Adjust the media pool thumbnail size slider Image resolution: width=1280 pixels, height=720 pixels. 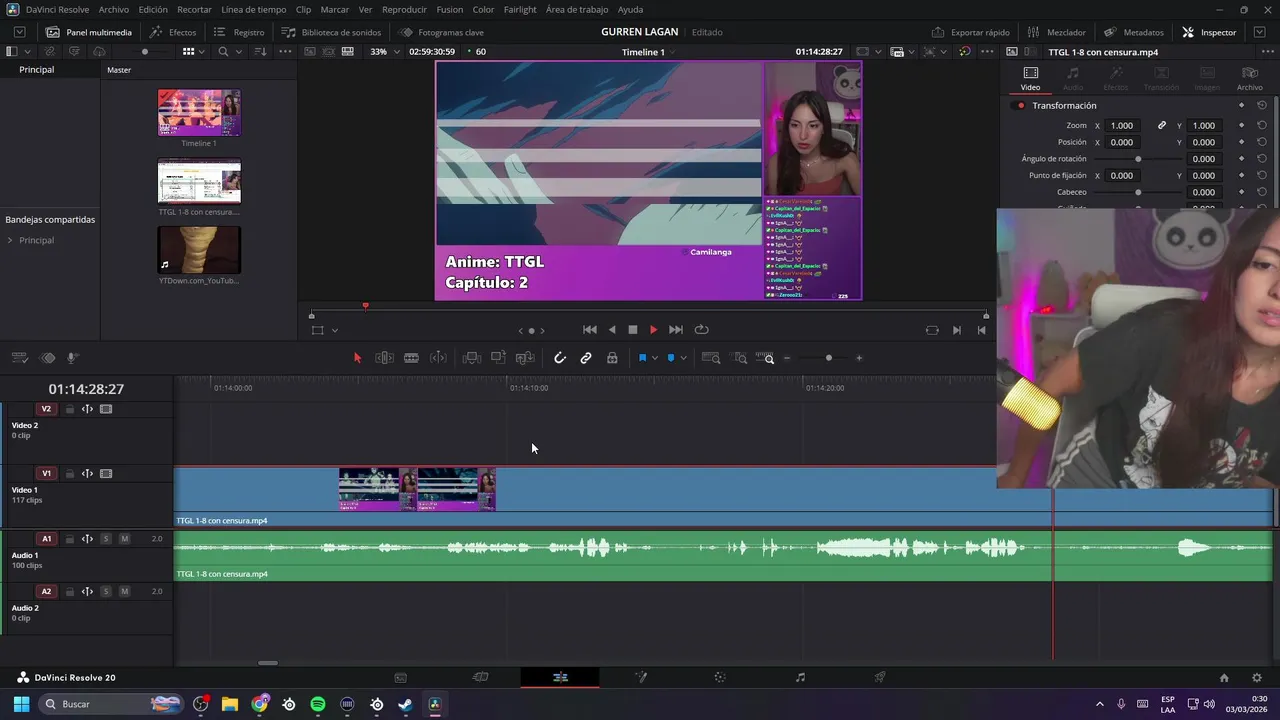click(145, 51)
